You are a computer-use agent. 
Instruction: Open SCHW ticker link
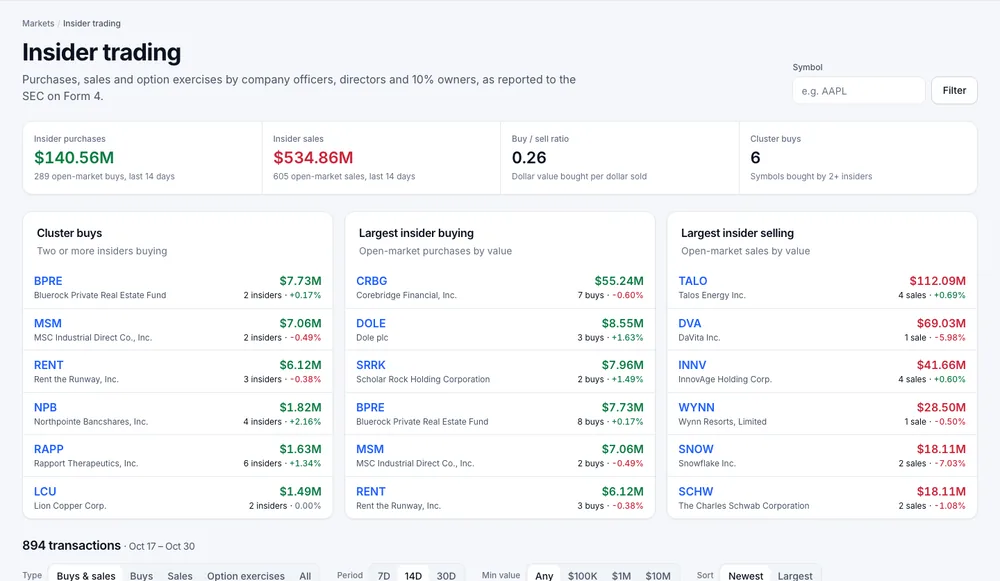(696, 491)
